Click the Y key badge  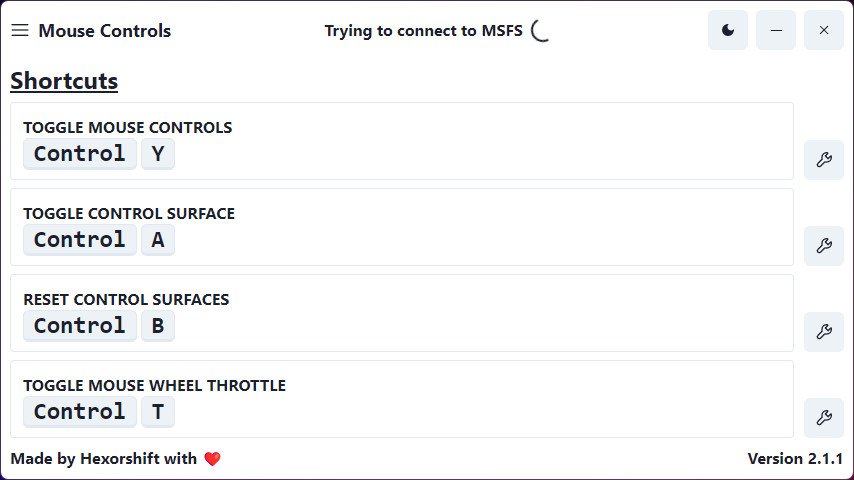pos(158,154)
